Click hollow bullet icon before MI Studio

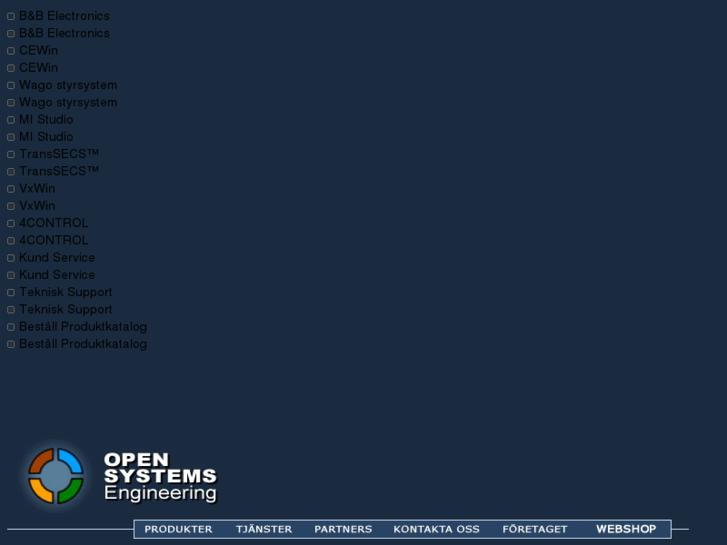coord(11,120)
